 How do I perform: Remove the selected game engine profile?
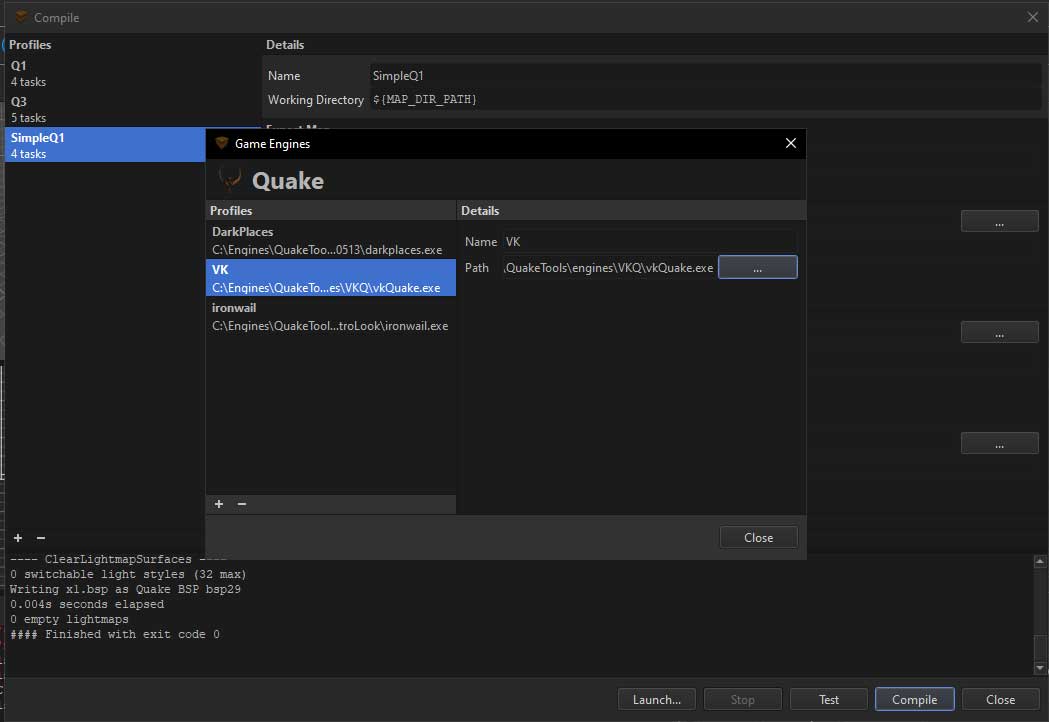pyautogui.click(x=242, y=504)
